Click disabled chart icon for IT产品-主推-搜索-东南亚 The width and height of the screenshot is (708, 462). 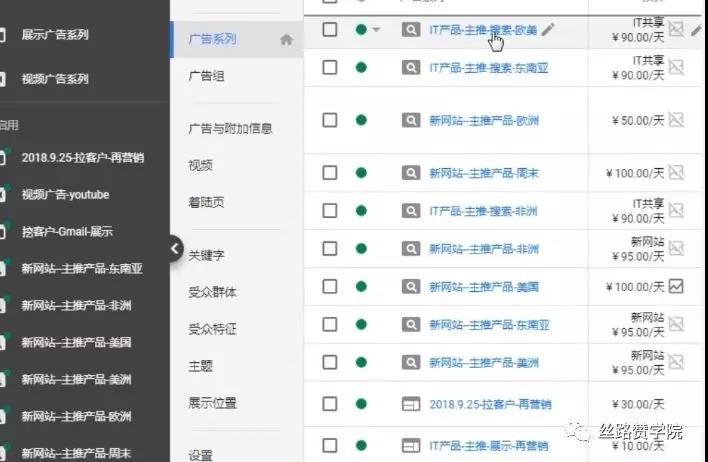[676, 68]
